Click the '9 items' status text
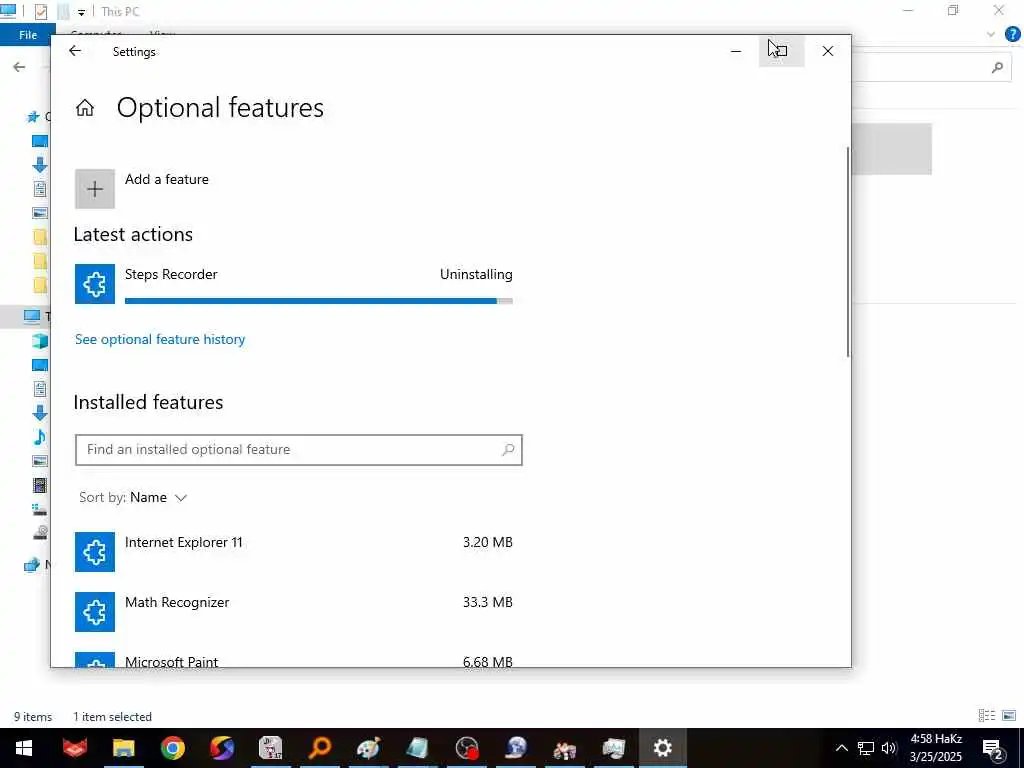The height and width of the screenshot is (768, 1024). pyautogui.click(x=33, y=716)
